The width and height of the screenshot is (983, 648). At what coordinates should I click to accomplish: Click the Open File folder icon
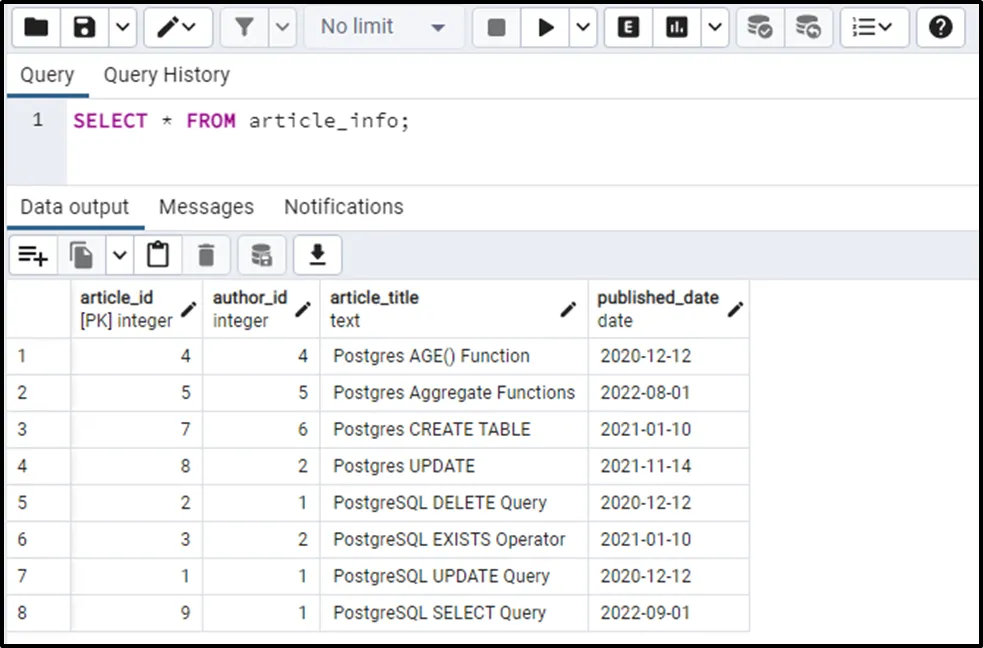36,27
